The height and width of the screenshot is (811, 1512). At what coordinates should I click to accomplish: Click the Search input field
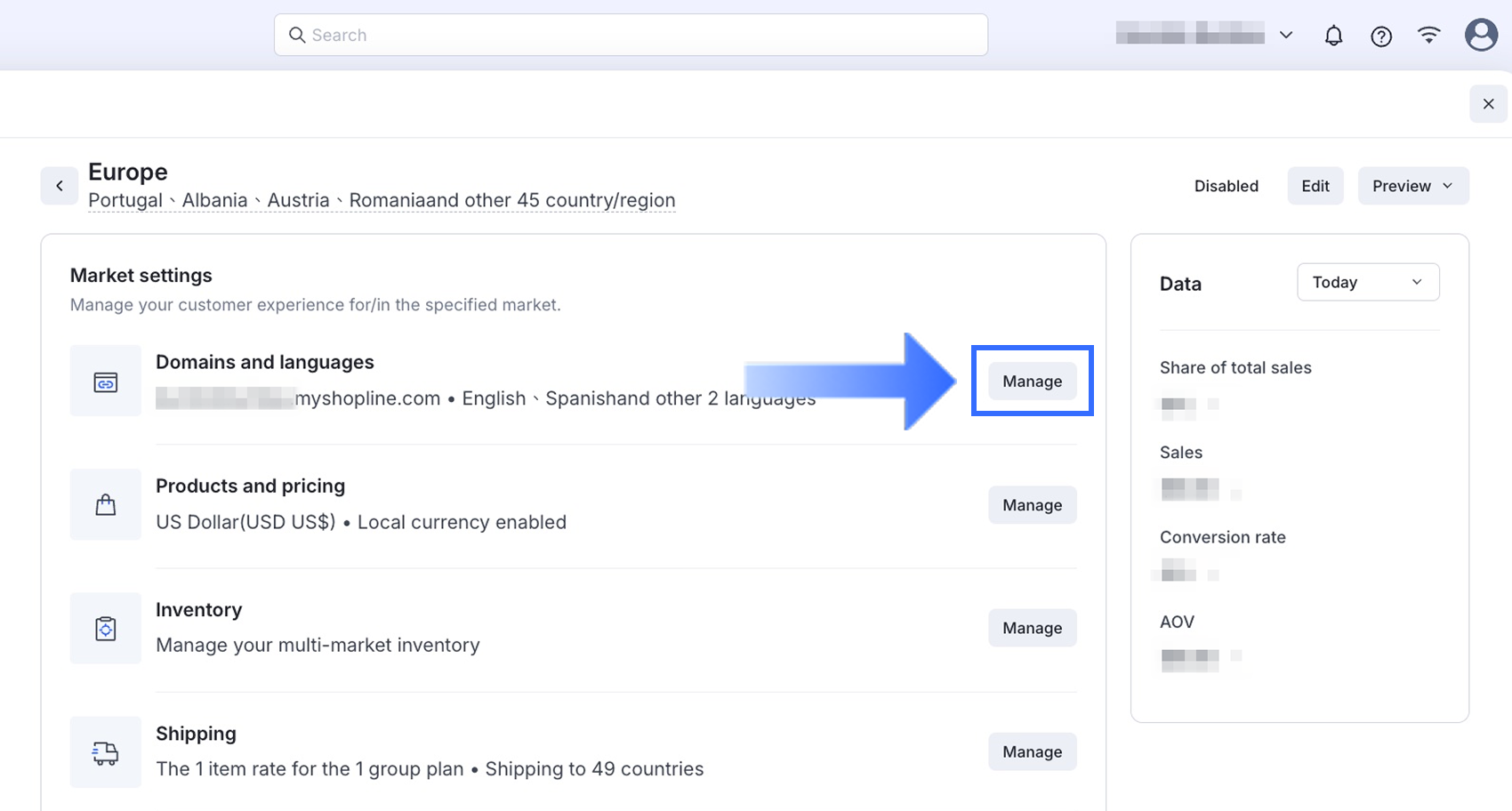[x=631, y=36]
